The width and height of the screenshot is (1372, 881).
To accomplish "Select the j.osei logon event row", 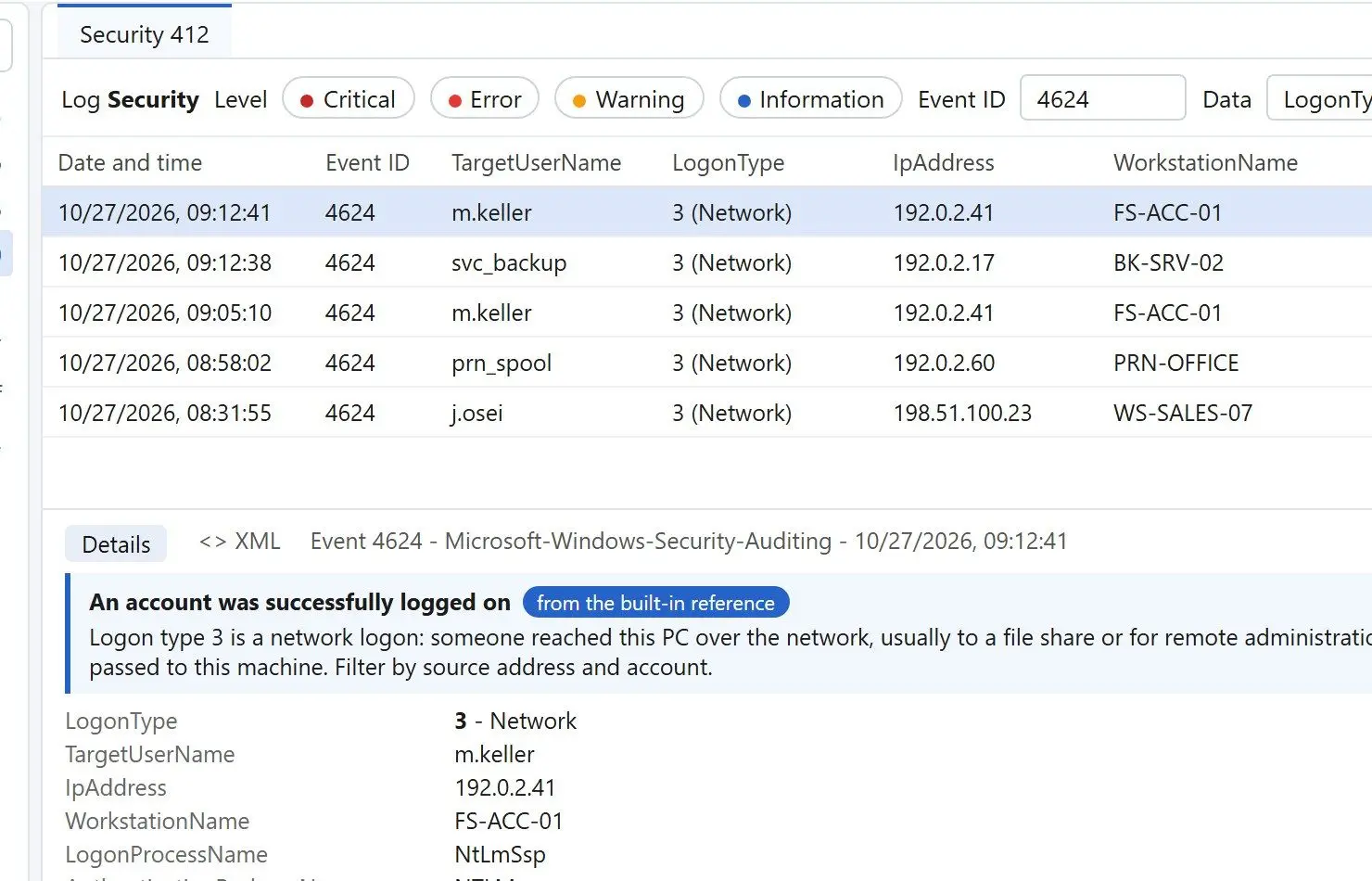I will click(x=707, y=413).
